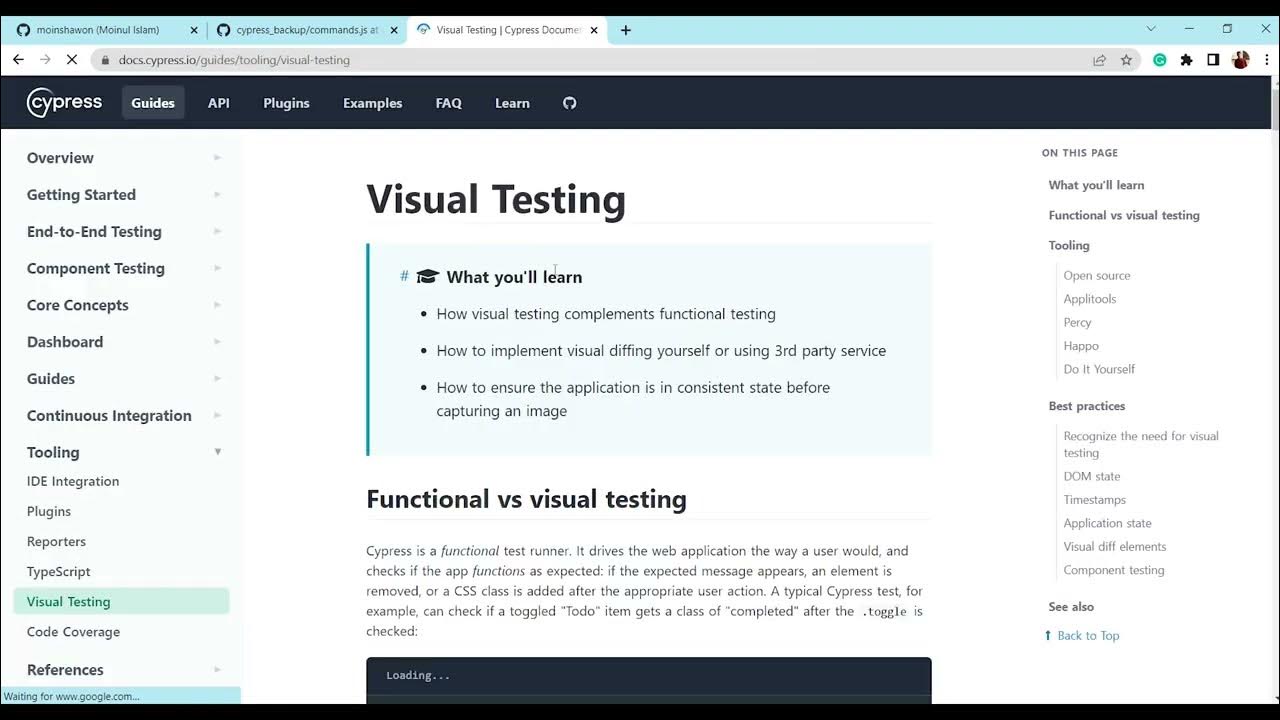
Task: Click Back to Top link
Action: coord(1082,635)
